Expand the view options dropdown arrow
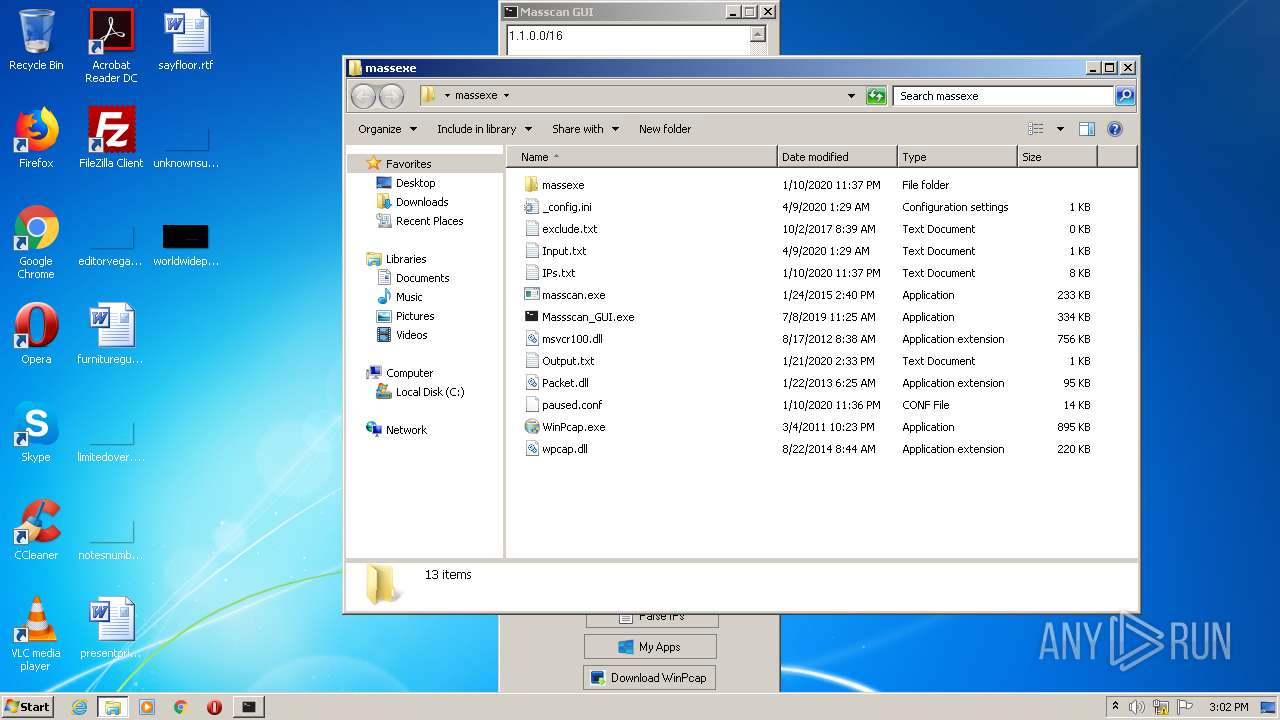Viewport: 1280px width, 720px height. click(x=1060, y=129)
